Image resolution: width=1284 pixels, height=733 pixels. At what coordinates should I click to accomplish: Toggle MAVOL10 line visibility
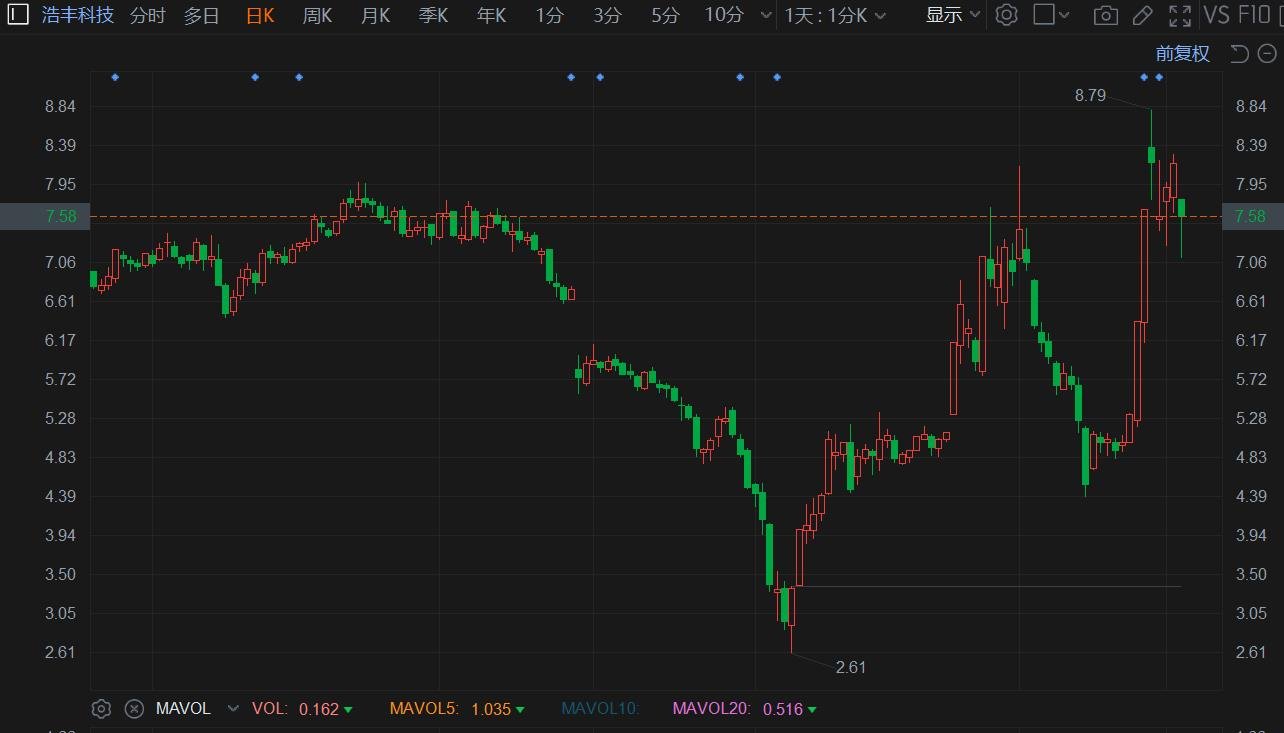[600, 709]
